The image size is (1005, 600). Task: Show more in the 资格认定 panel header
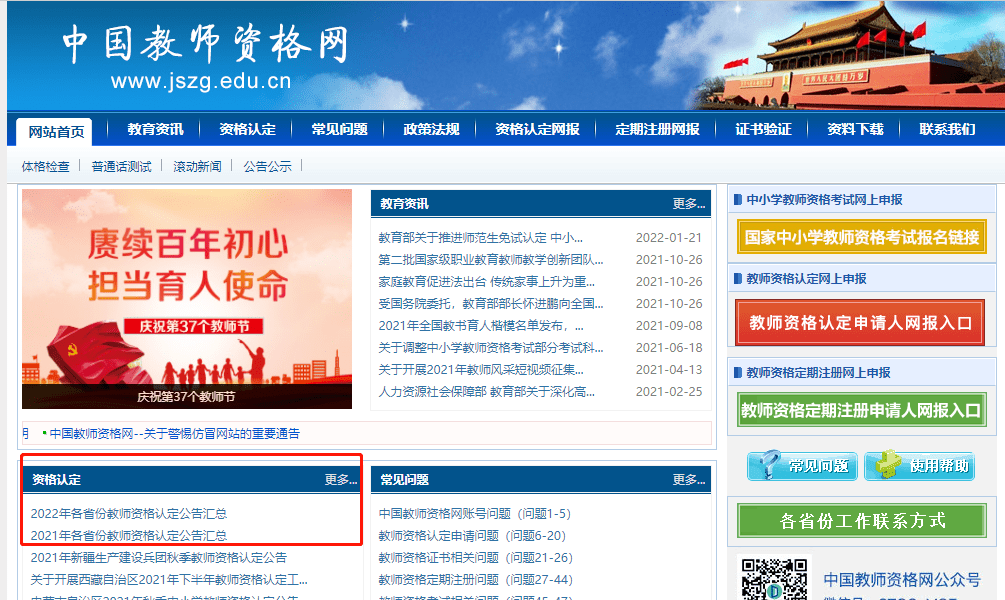pyautogui.click(x=340, y=479)
